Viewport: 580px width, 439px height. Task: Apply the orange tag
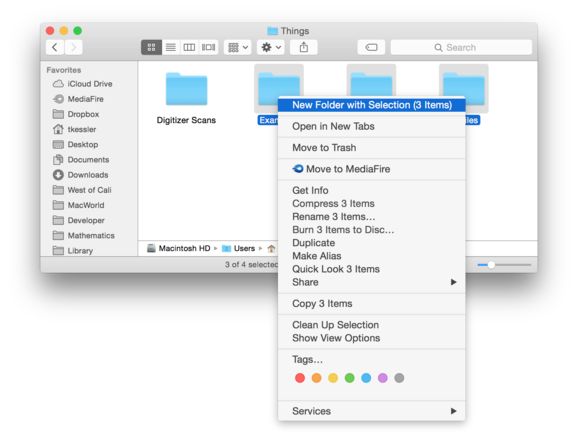pos(317,378)
